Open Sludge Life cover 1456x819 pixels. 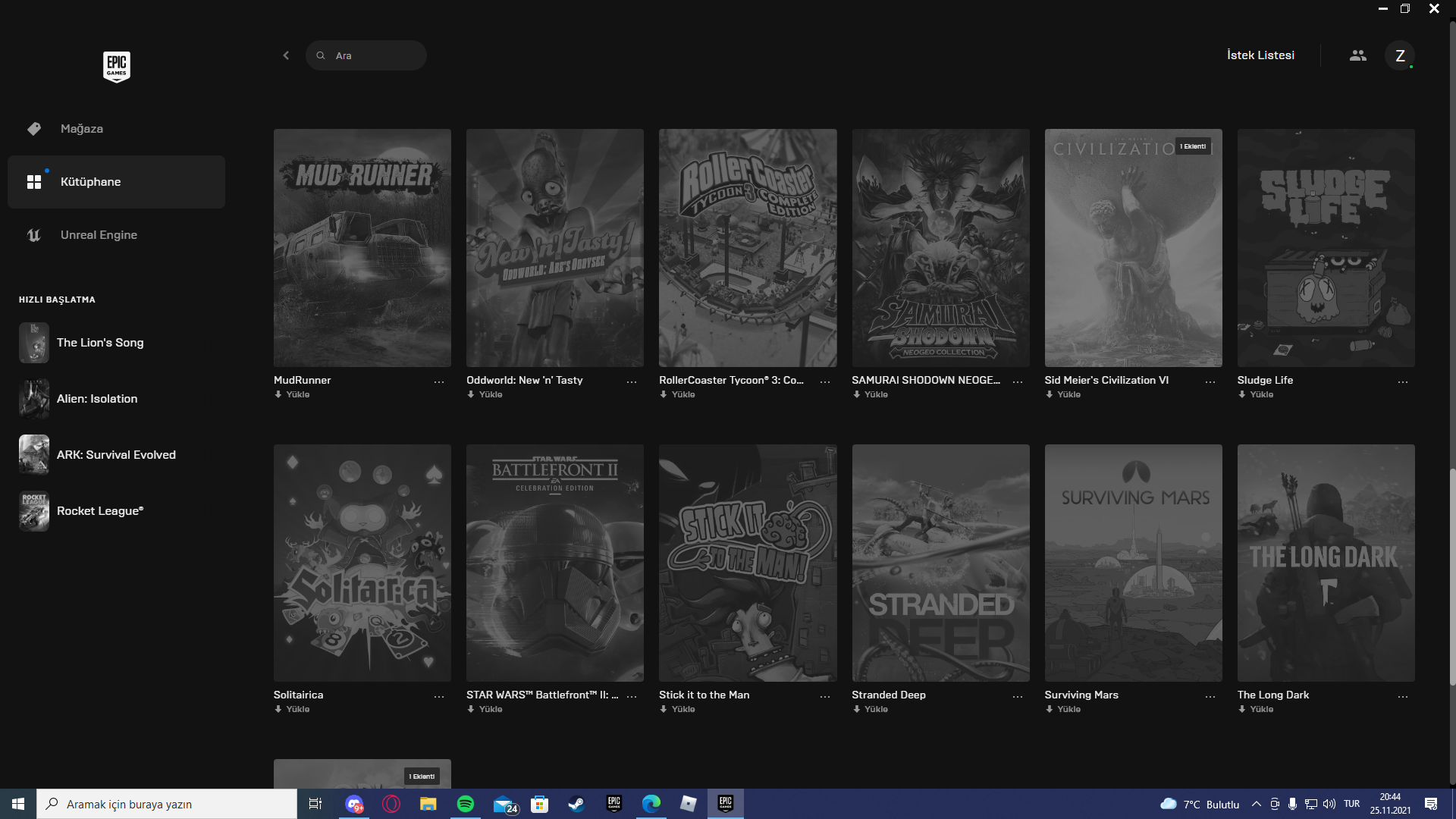(x=1326, y=248)
